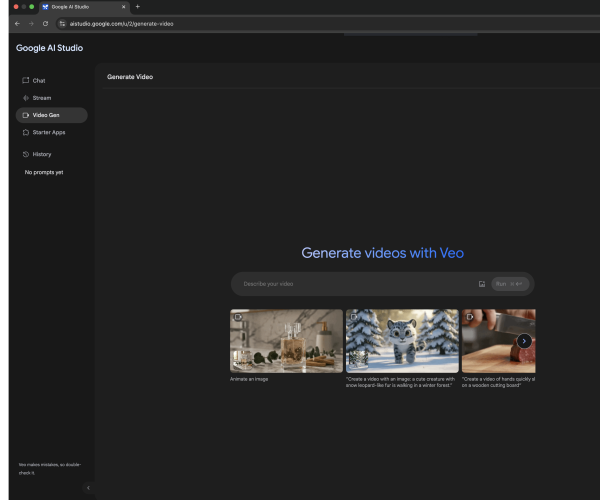This screenshot has height=500, width=600.
Task: Click the Generate Video header title
Action: point(130,77)
